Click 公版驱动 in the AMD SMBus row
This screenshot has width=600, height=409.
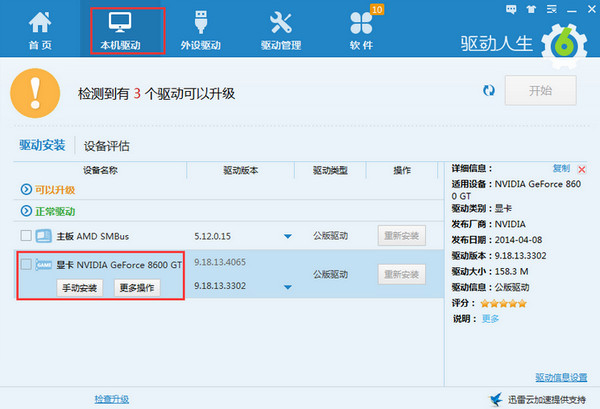click(331, 236)
